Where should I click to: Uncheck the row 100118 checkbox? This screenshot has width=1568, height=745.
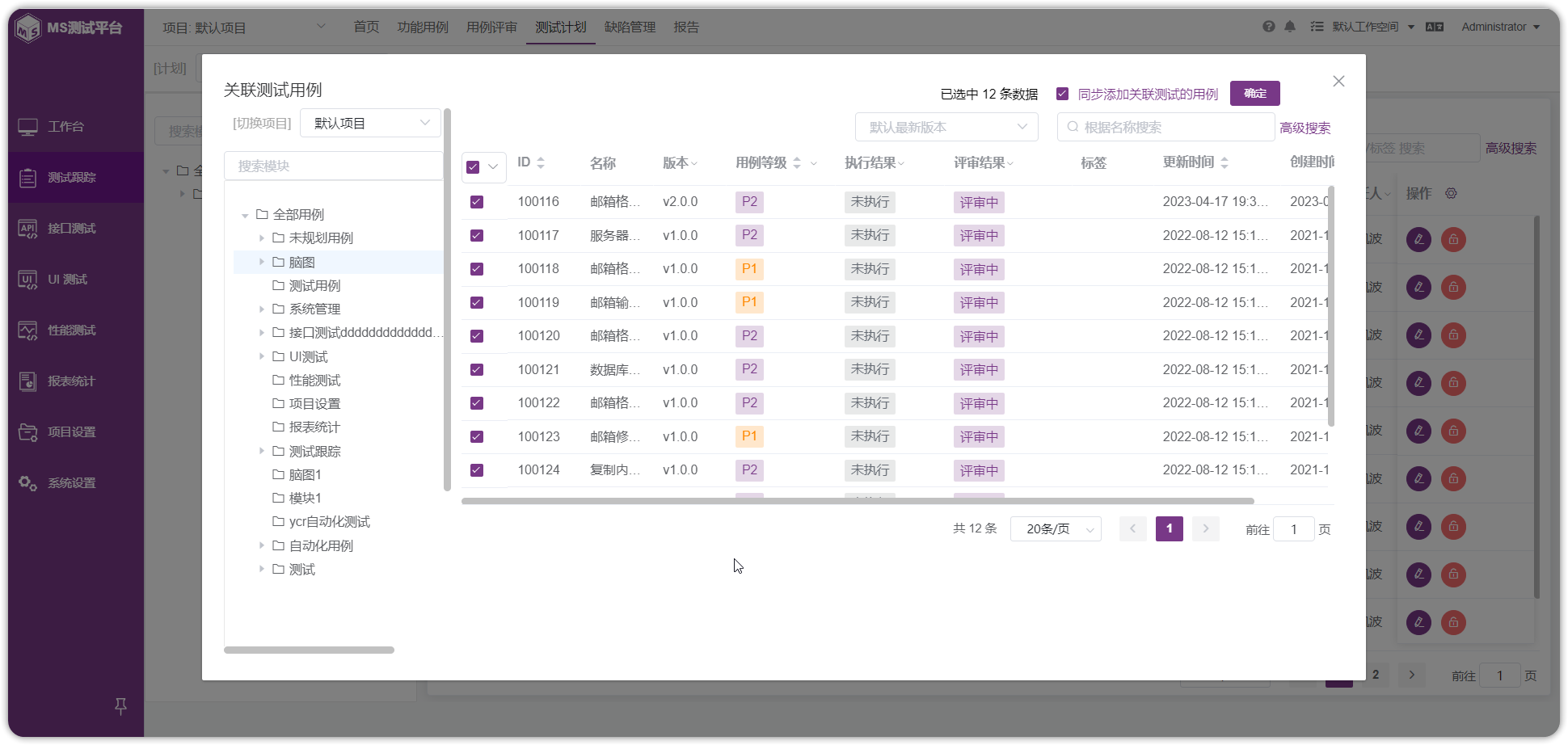coord(477,269)
